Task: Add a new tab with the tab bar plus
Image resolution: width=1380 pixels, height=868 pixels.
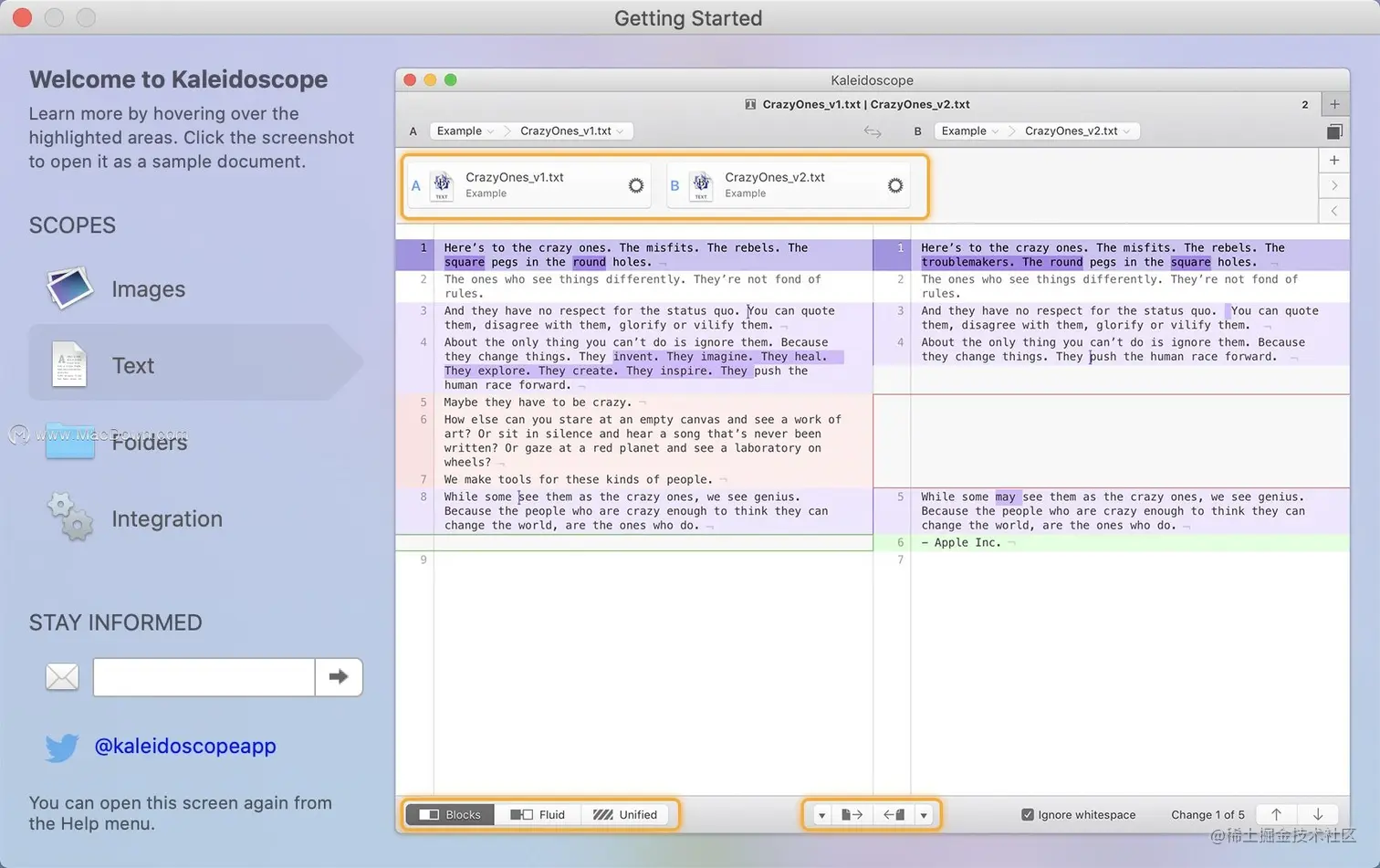Action: 1334,104
